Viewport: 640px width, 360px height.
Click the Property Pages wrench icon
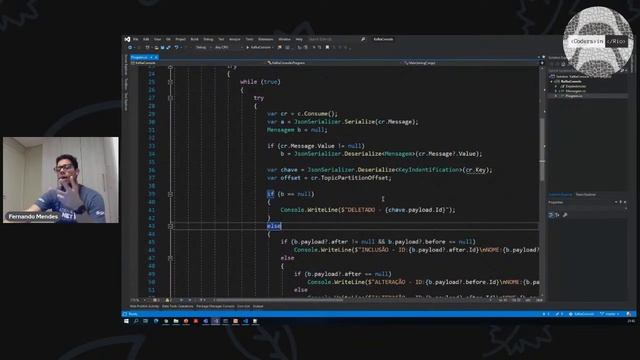(565, 215)
